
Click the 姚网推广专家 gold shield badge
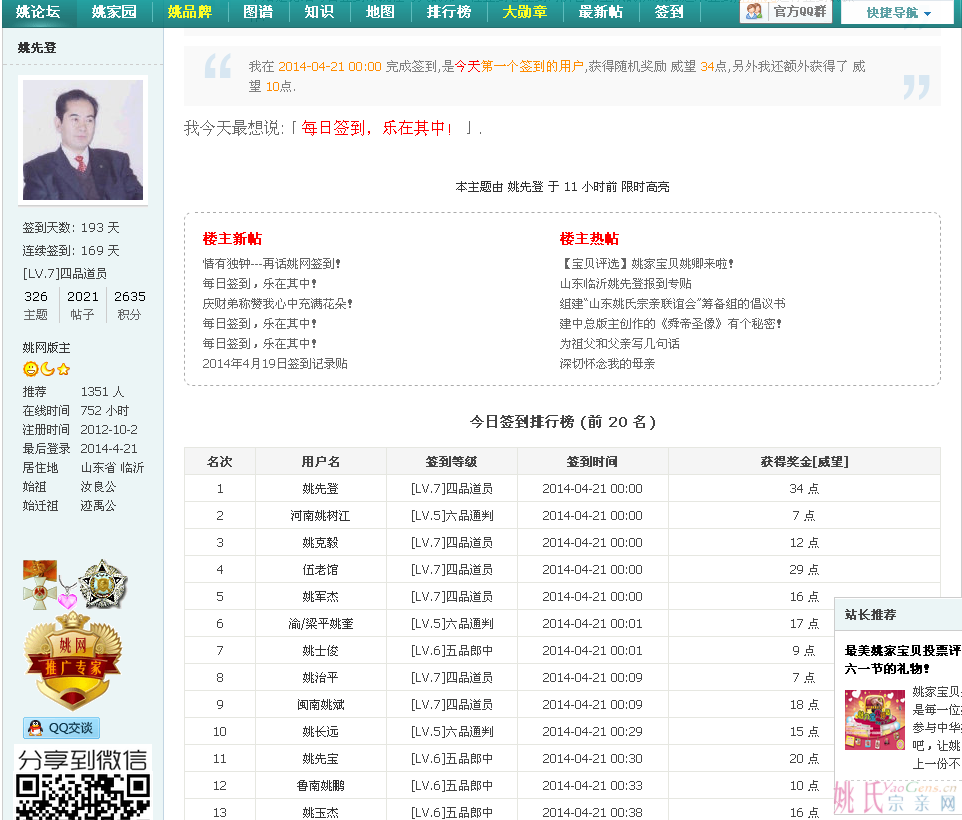[x=72, y=660]
